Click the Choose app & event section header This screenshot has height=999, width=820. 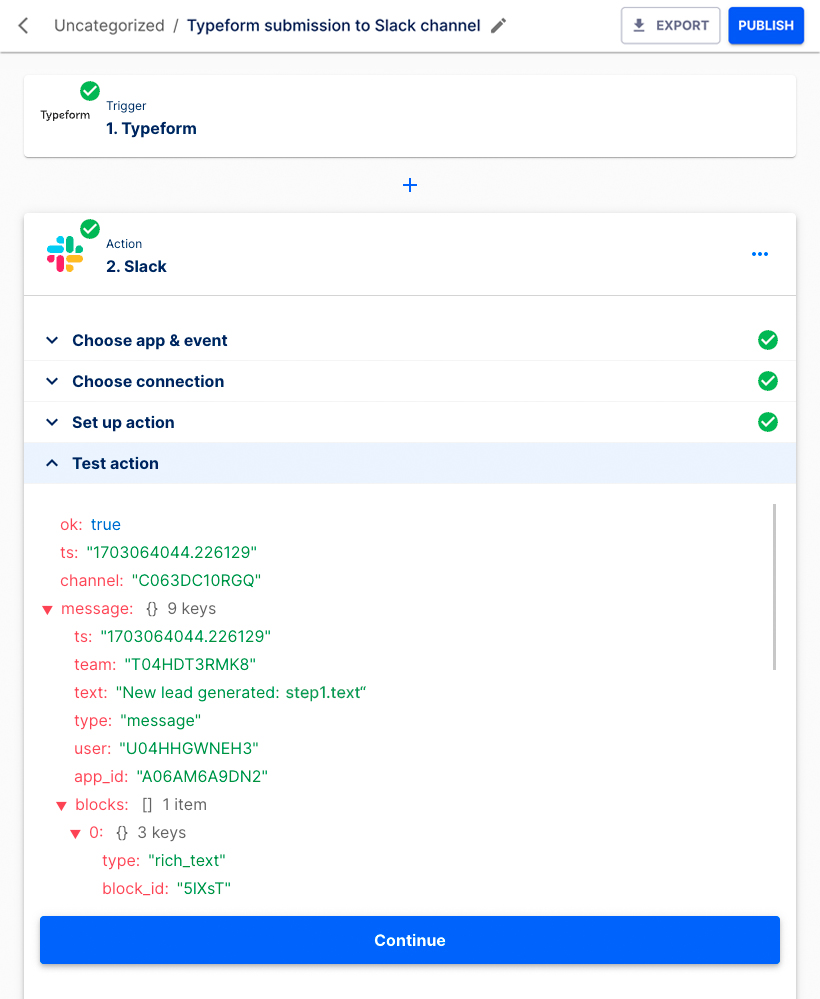pyautogui.click(x=150, y=340)
